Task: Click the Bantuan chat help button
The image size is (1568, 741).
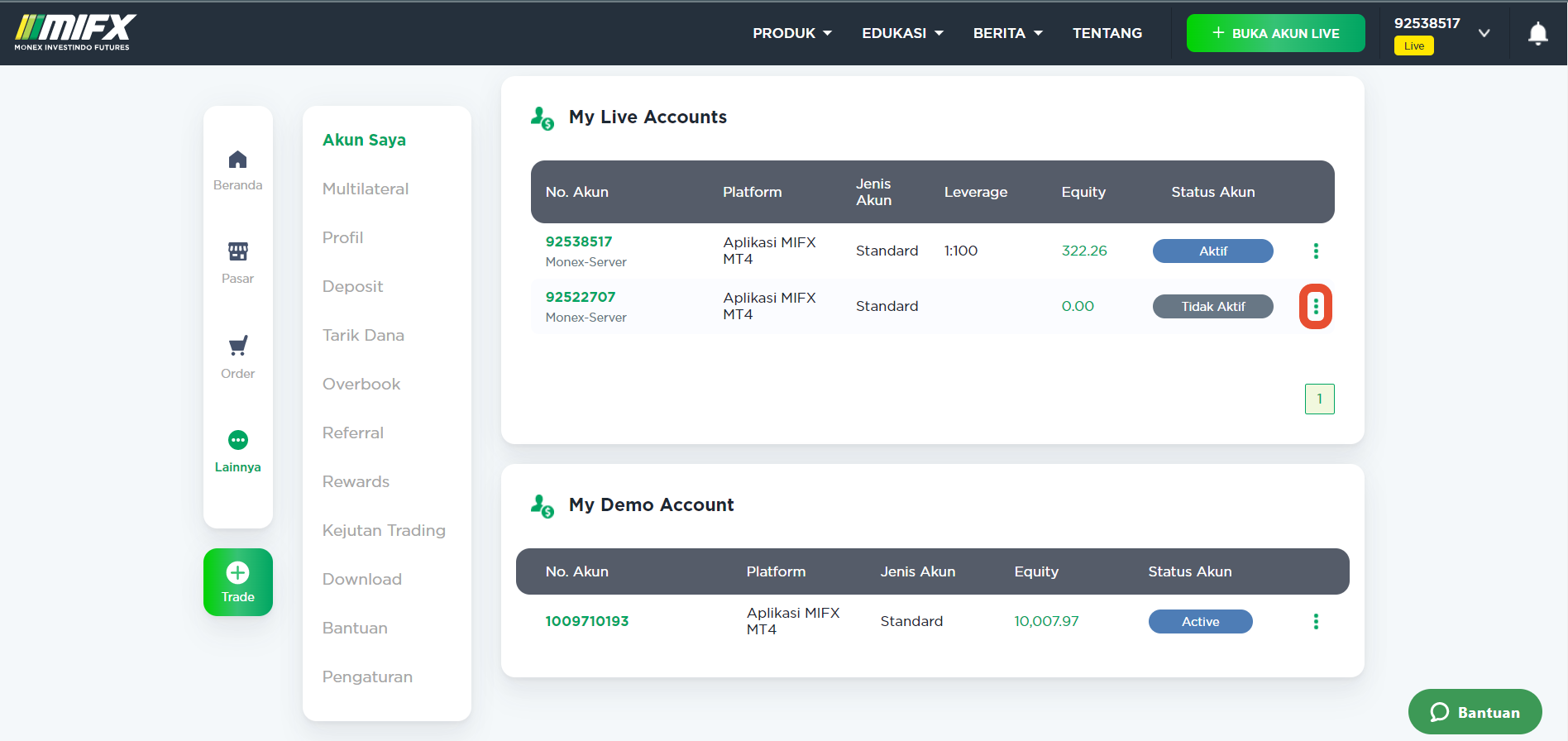Action: coord(1475,712)
